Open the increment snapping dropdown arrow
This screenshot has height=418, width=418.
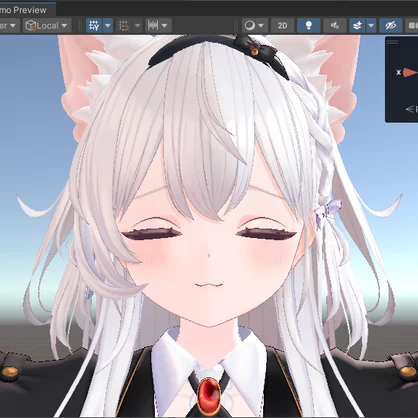[165, 26]
